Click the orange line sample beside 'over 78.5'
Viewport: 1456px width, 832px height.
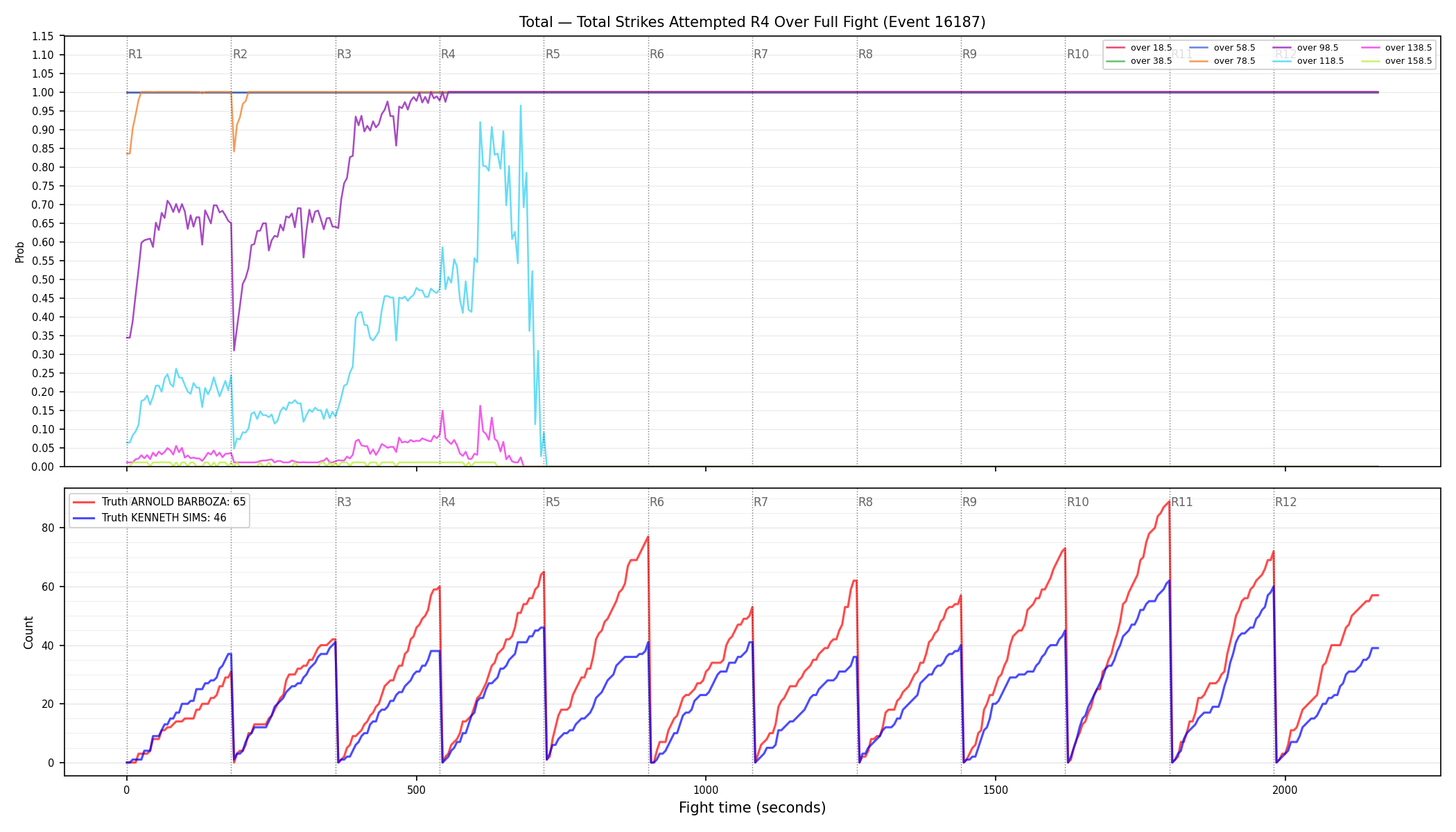click(1199, 61)
